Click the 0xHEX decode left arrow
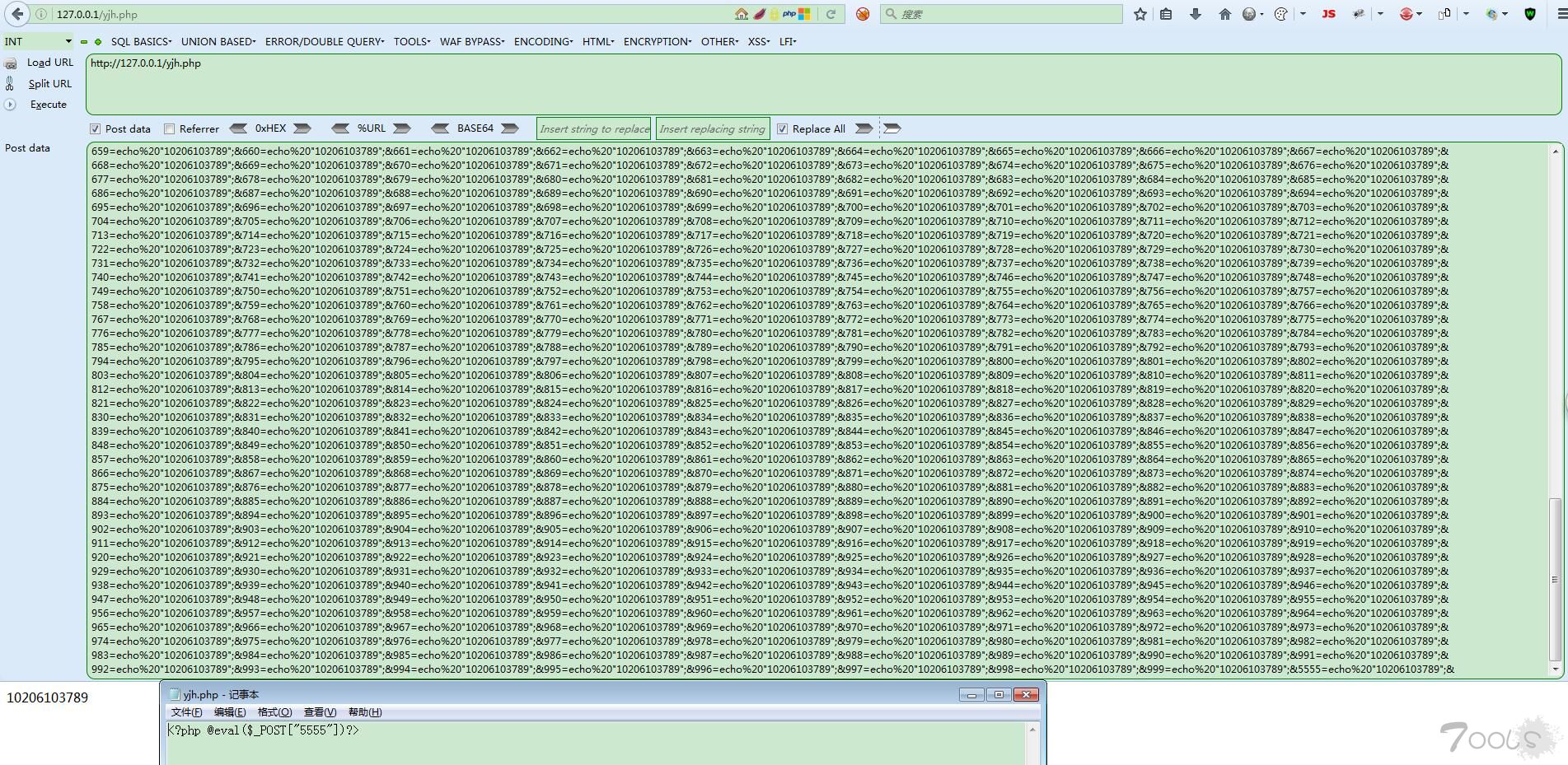The image size is (1568, 765). [x=238, y=128]
